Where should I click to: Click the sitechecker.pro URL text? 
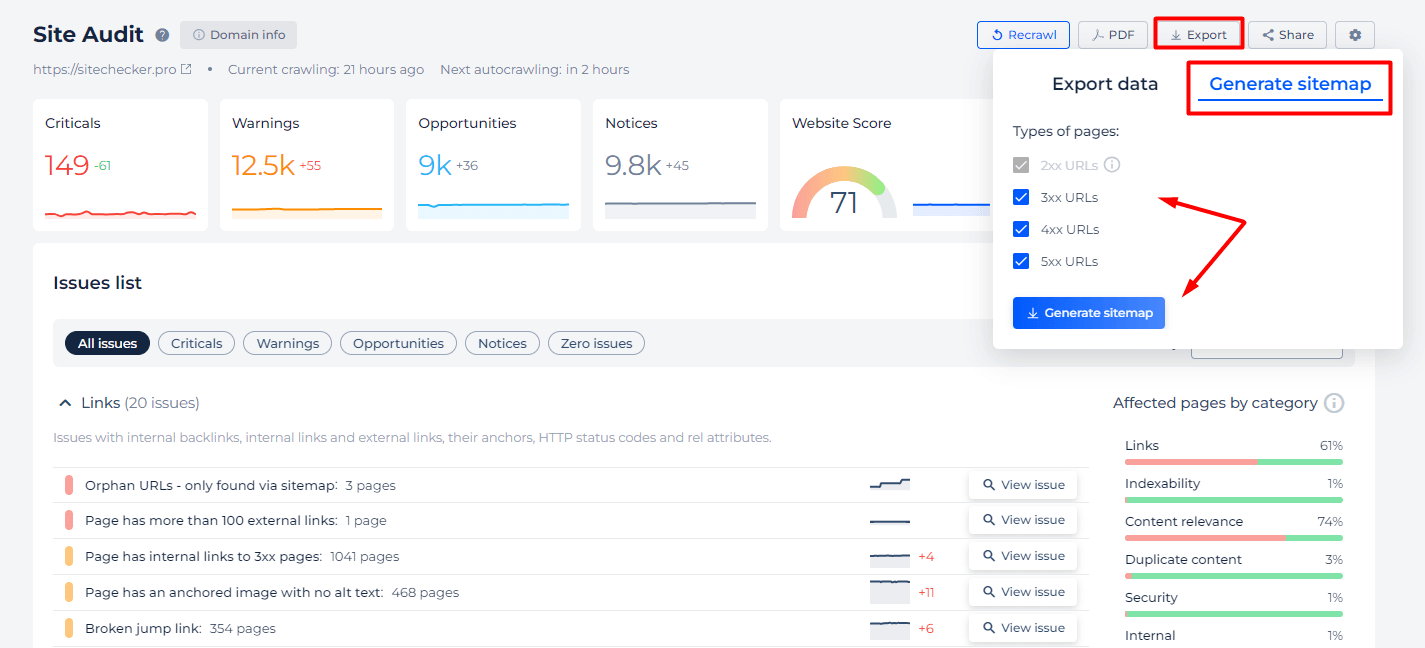(x=105, y=70)
